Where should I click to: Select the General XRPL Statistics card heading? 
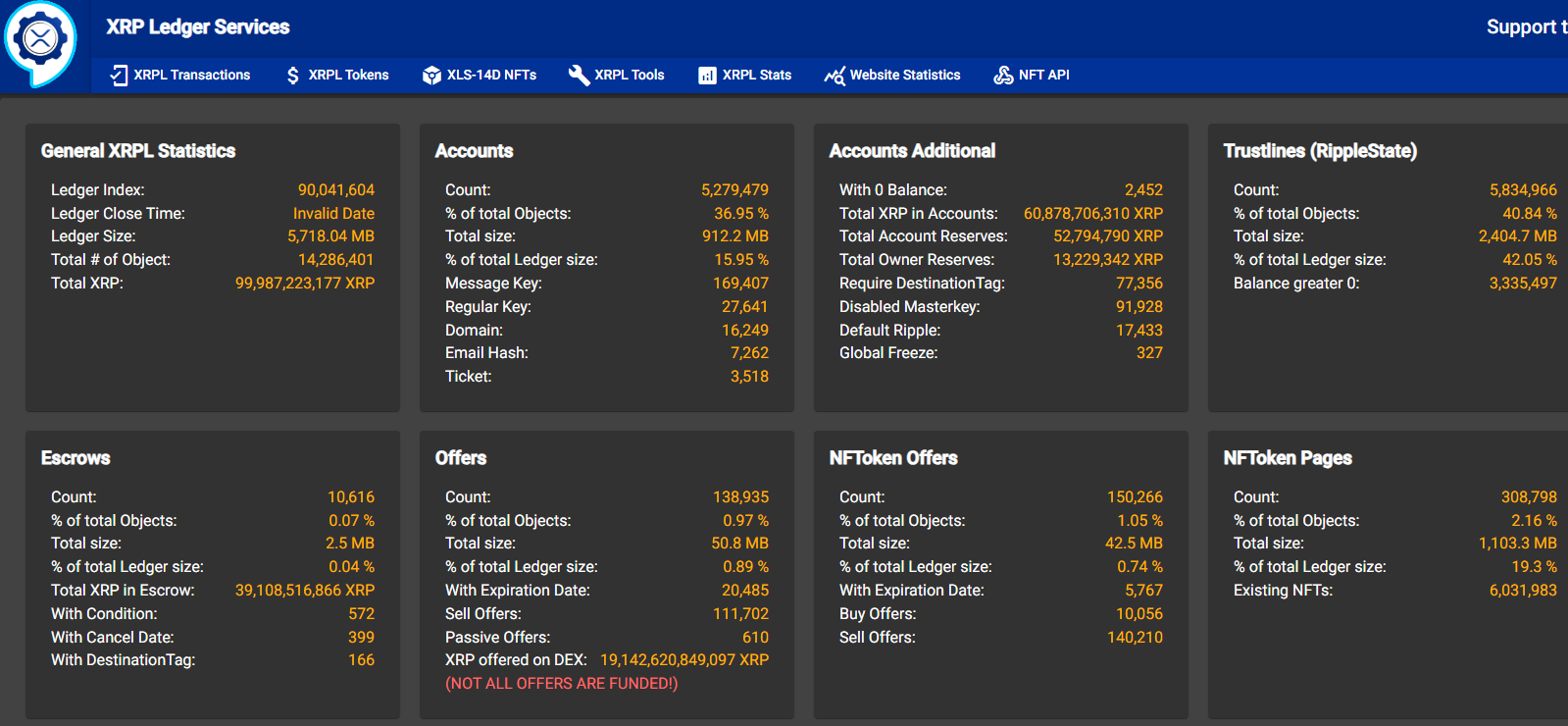click(138, 151)
